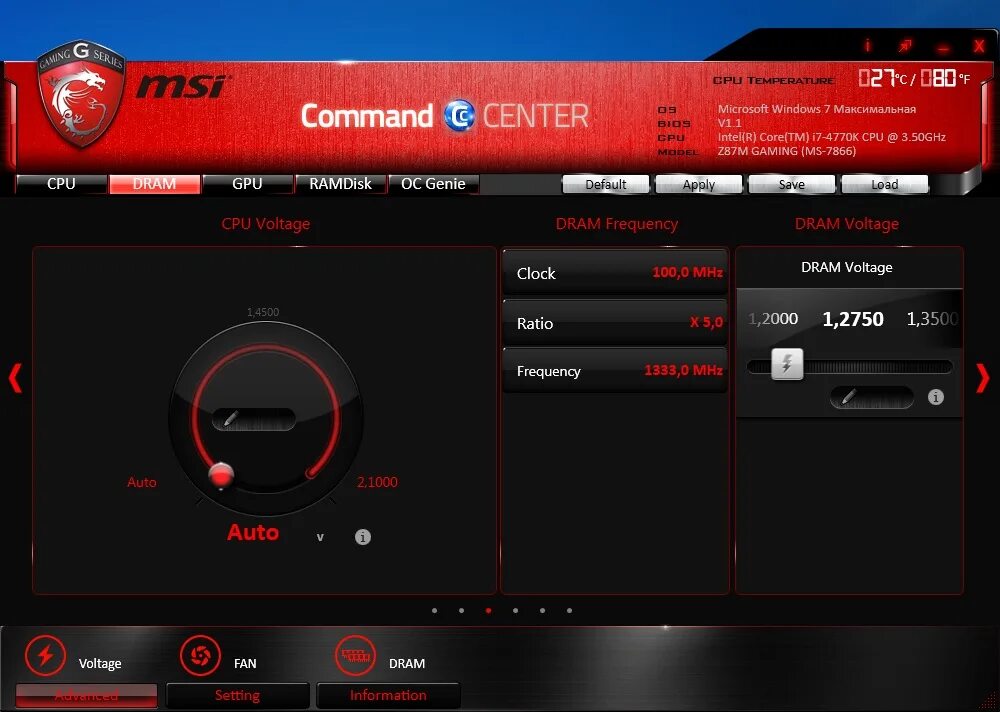This screenshot has height=712, width=1000.
Task: Close the Command Center window
Action: tap(979, 46)
